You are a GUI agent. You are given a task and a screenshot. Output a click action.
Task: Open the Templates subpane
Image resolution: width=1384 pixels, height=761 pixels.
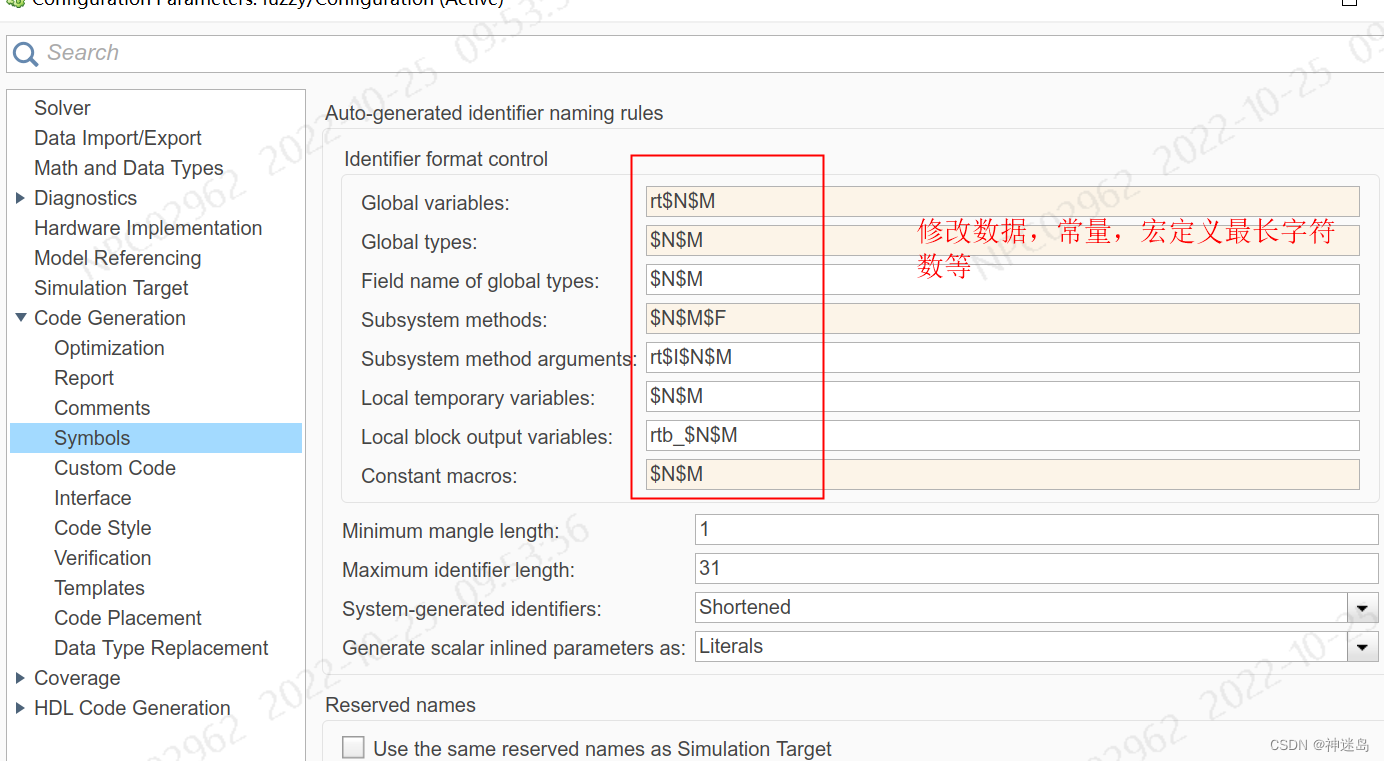pyautogui.click(x=99, y=588)
